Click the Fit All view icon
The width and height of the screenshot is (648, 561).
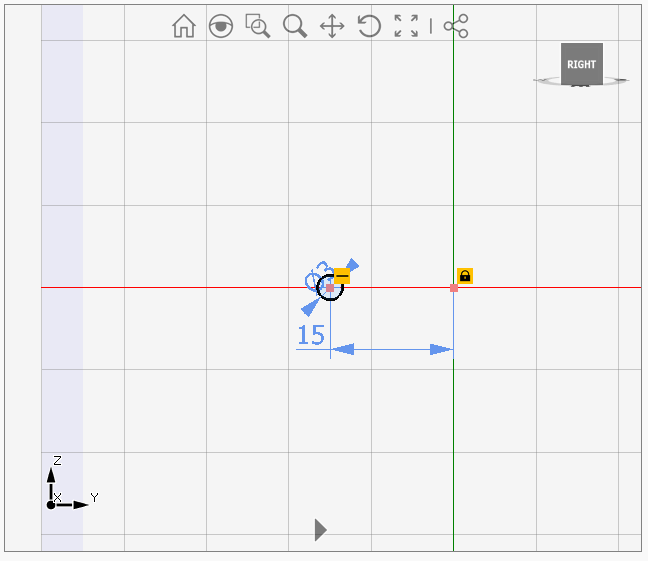[406, 27]
